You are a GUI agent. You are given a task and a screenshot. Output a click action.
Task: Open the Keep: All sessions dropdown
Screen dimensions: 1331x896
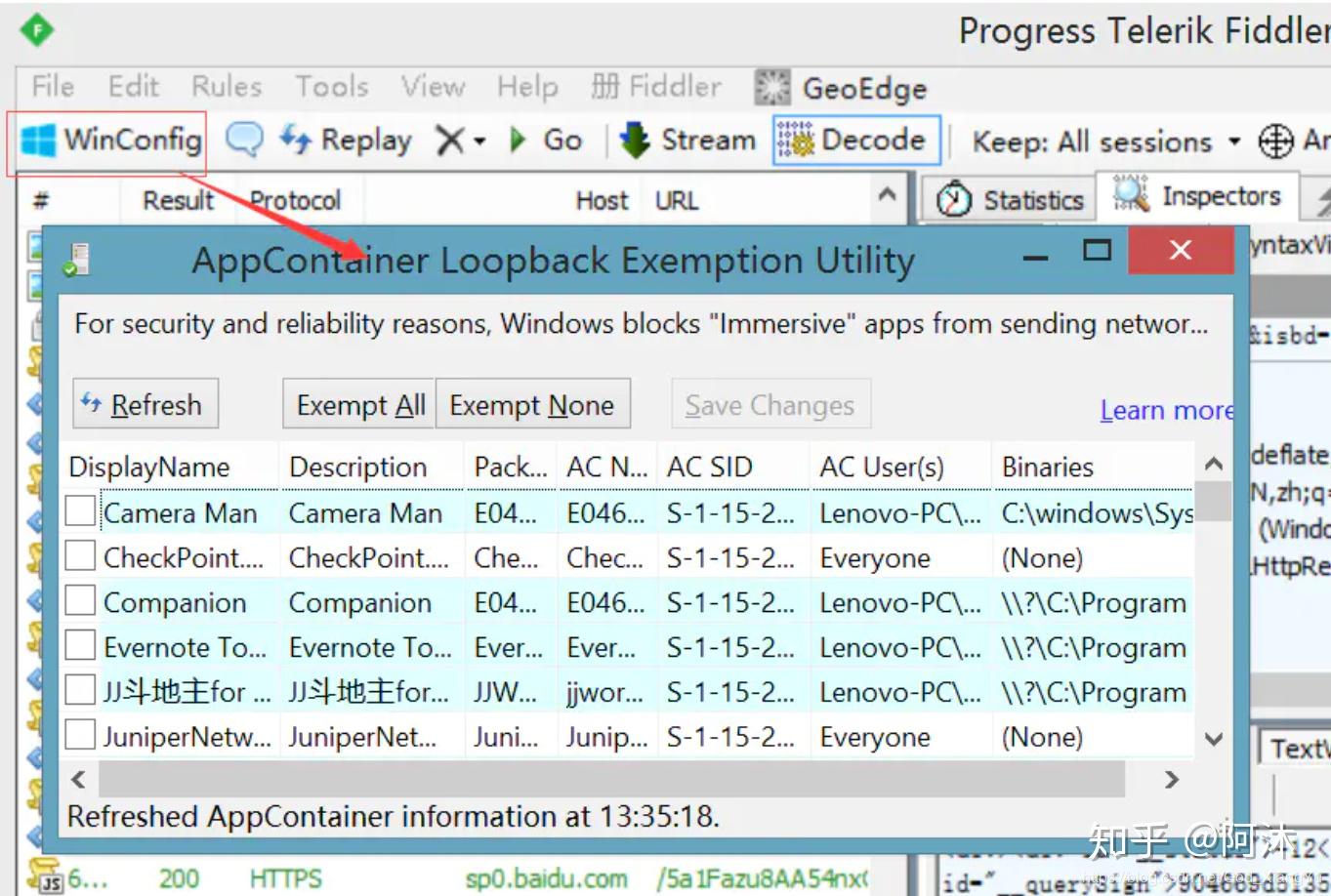[1106, 142]
